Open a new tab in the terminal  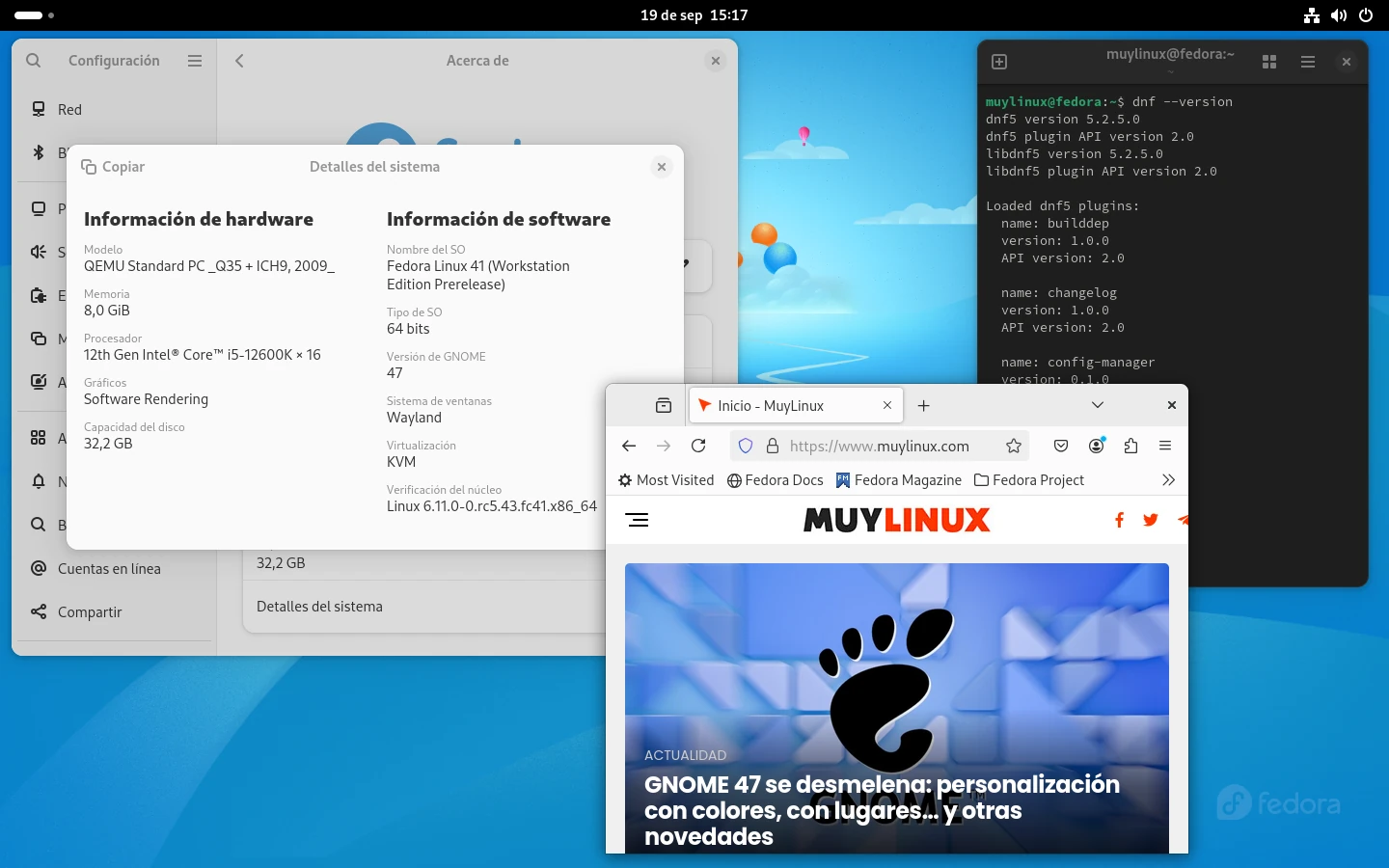tap(999, 62)
